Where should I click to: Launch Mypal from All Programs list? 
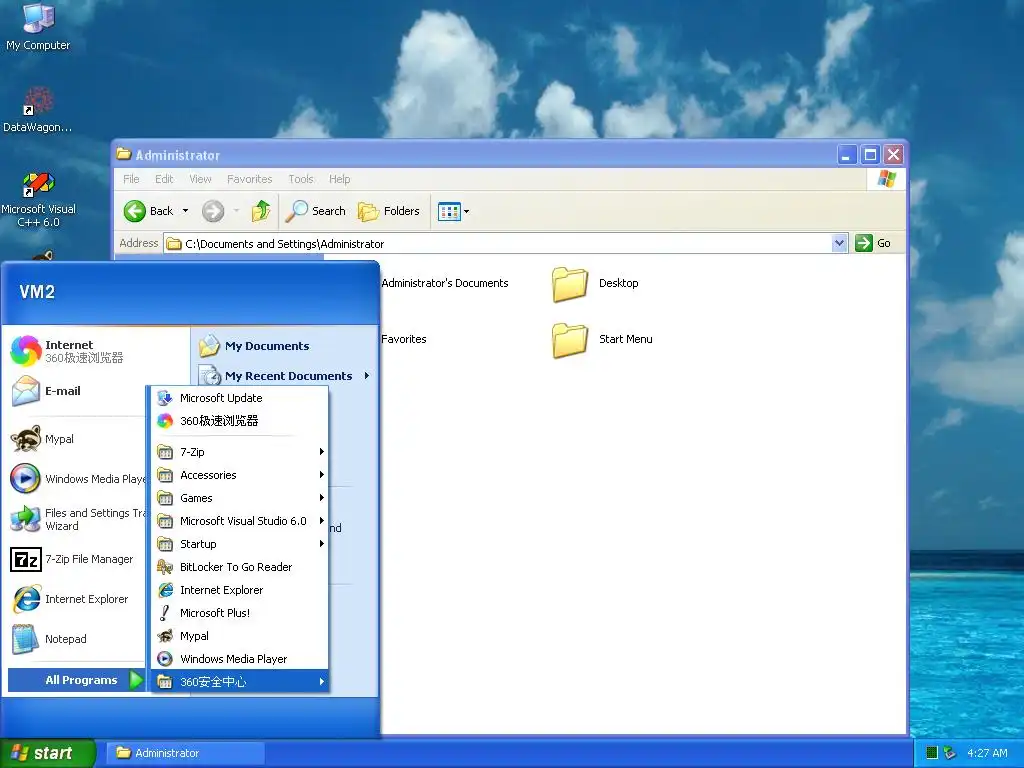tap(240, 635)
